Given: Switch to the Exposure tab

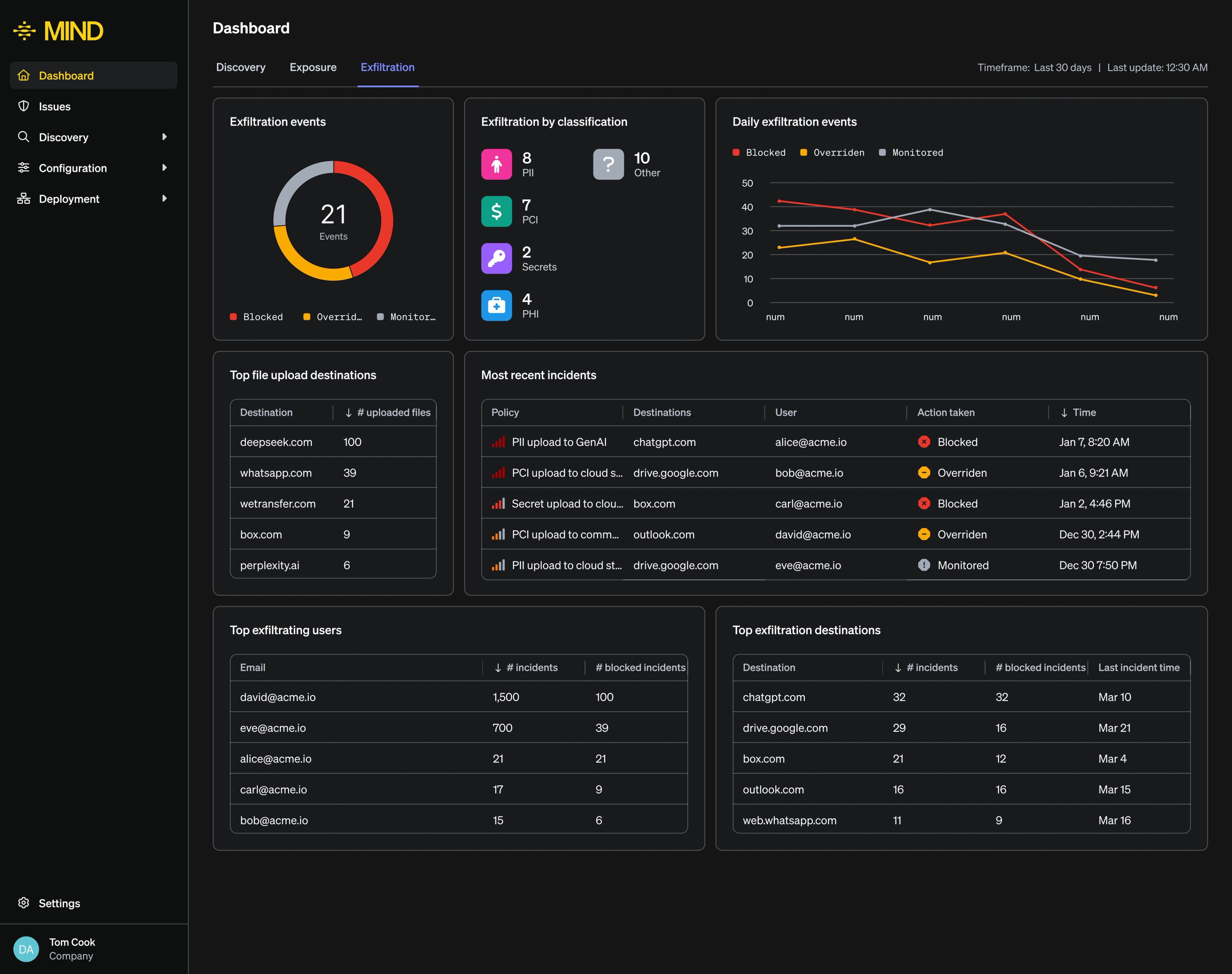Looking at the screenshot, I should 313,67.
